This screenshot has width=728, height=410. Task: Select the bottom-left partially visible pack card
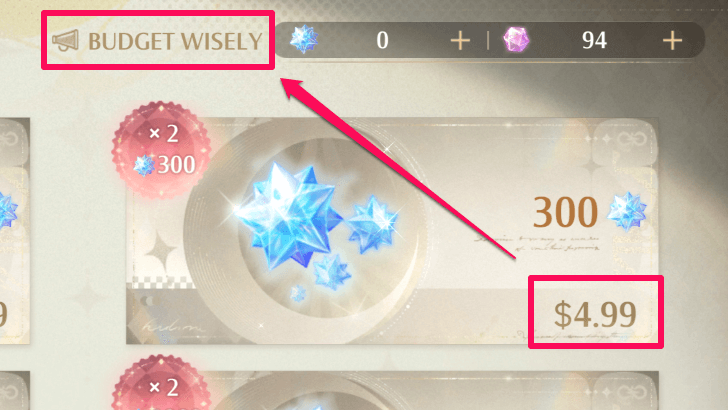click(15, 390)
